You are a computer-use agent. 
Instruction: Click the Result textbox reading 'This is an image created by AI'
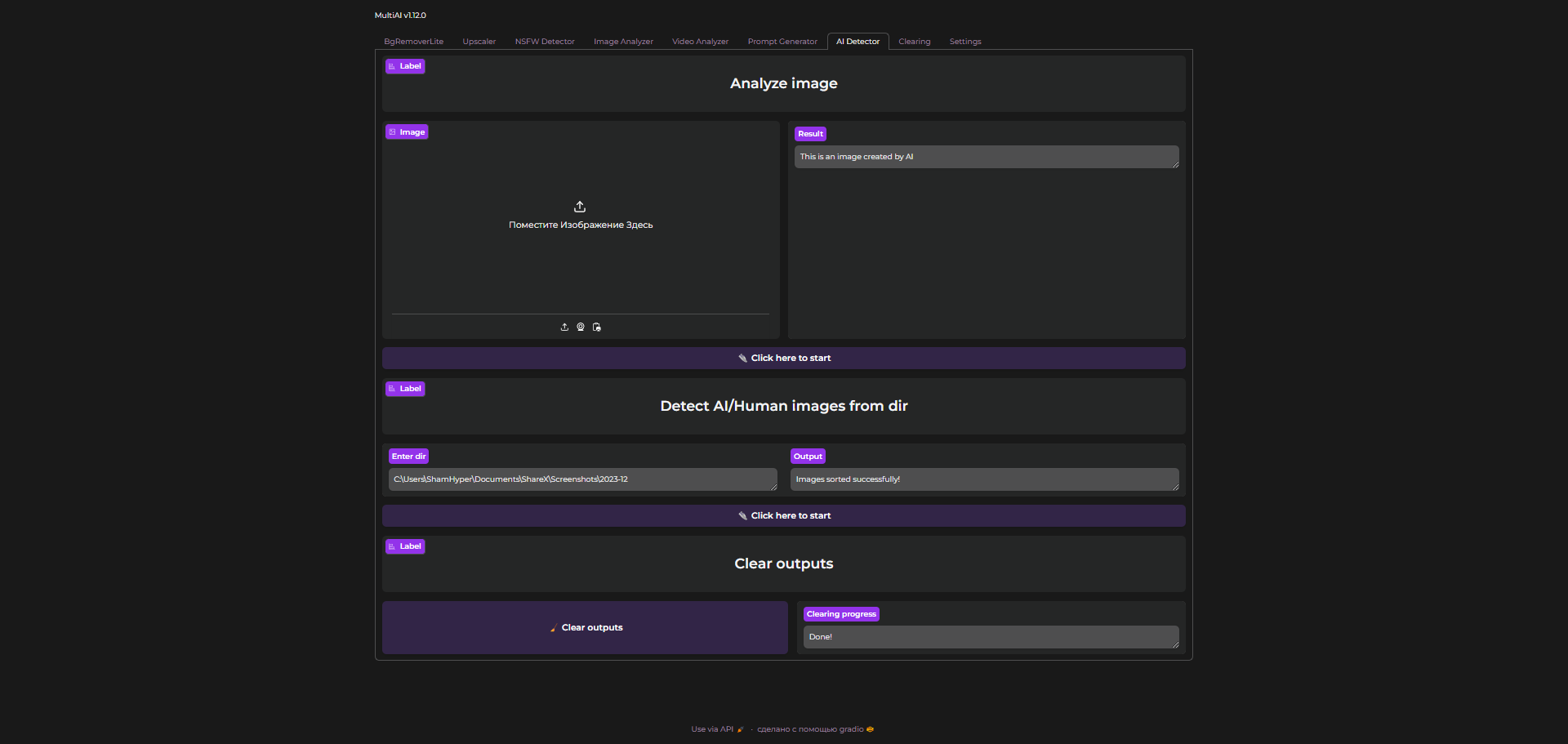point(987,157)
